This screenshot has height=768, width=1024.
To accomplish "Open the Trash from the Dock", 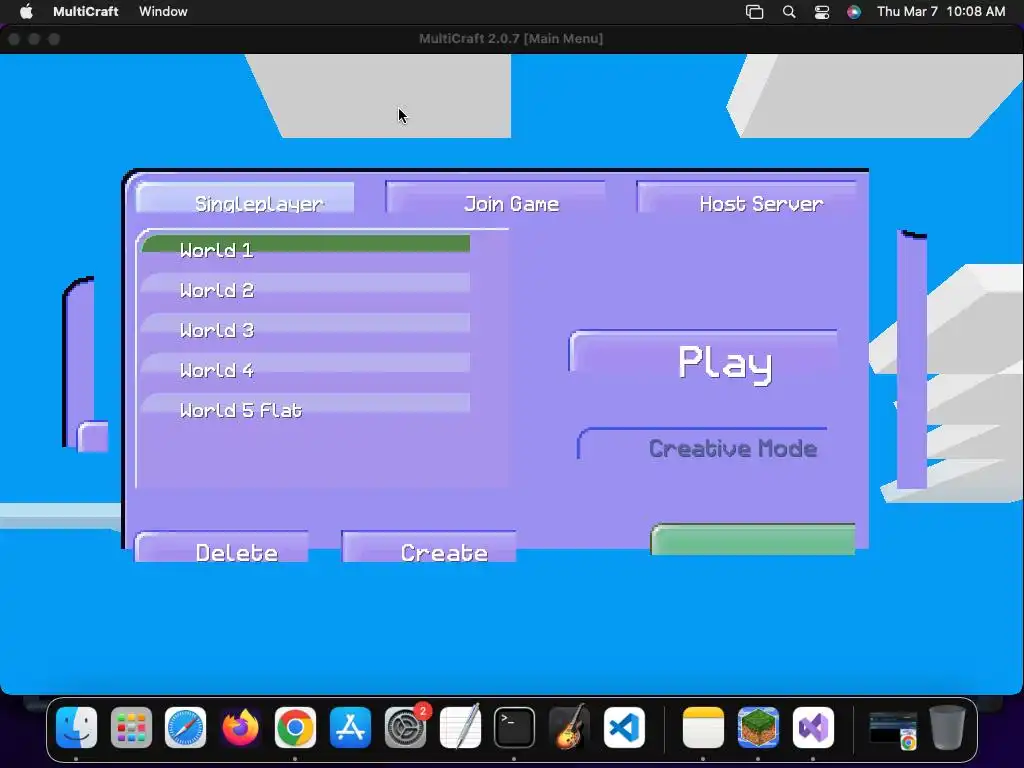I will [948, 728].
